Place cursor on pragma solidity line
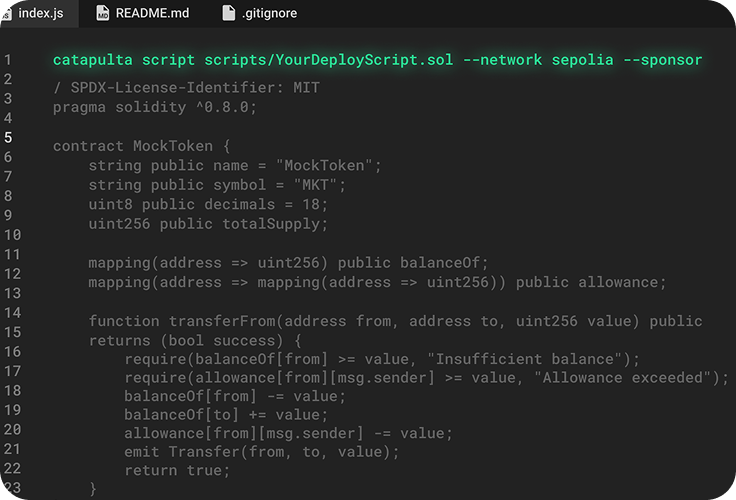736x500 pixels. point(154,107)
